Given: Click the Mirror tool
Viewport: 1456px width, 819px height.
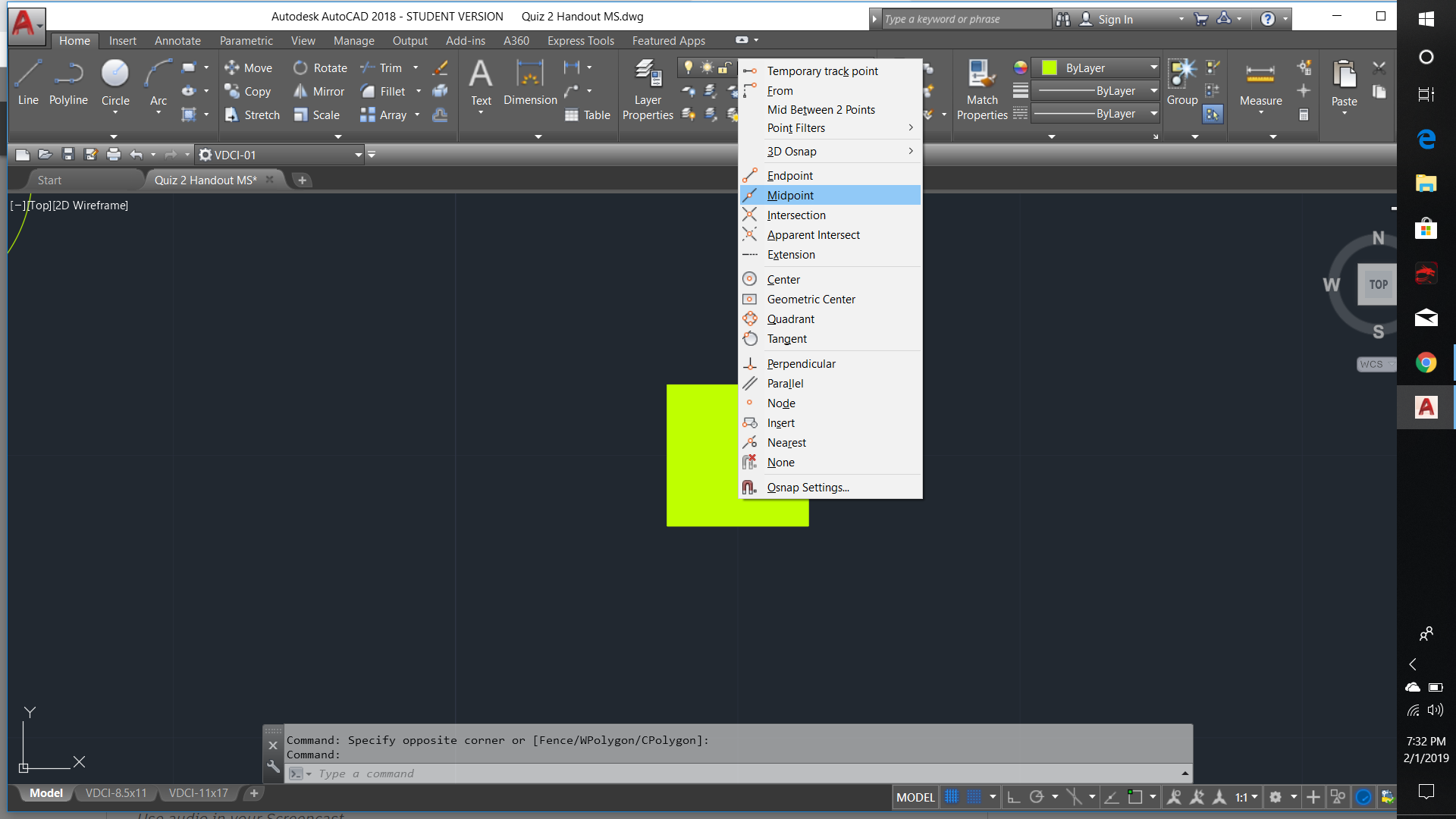Looking at the screenshot, I should coord(318,92).
